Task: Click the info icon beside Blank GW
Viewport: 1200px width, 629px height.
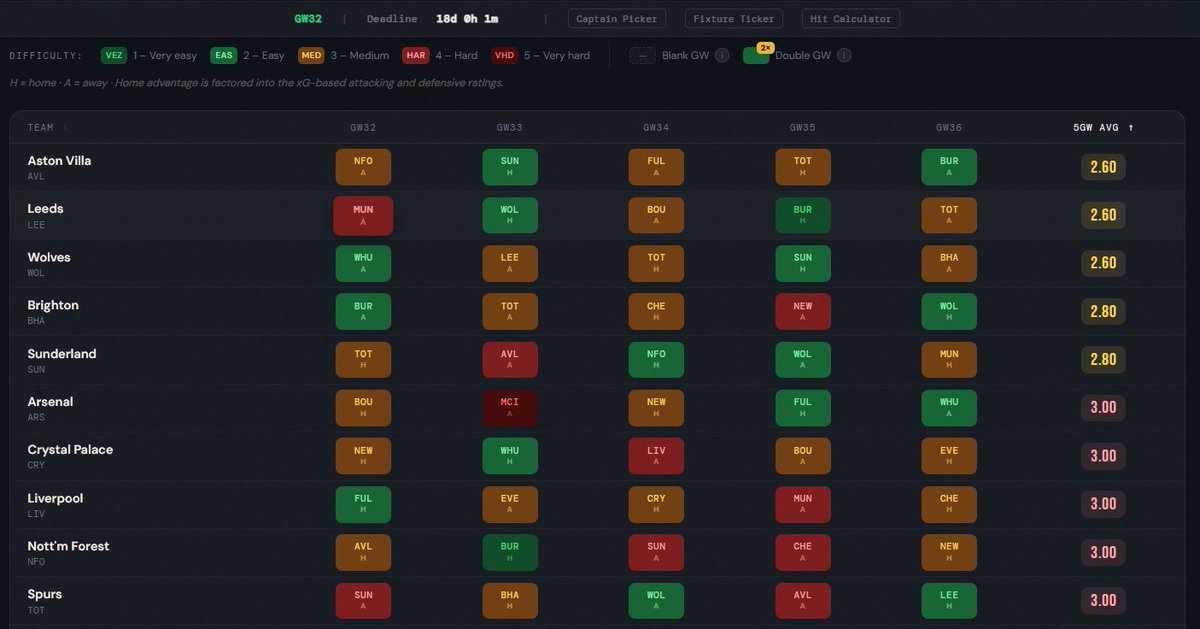Action: pyautogui.click(x=722, y=56)
